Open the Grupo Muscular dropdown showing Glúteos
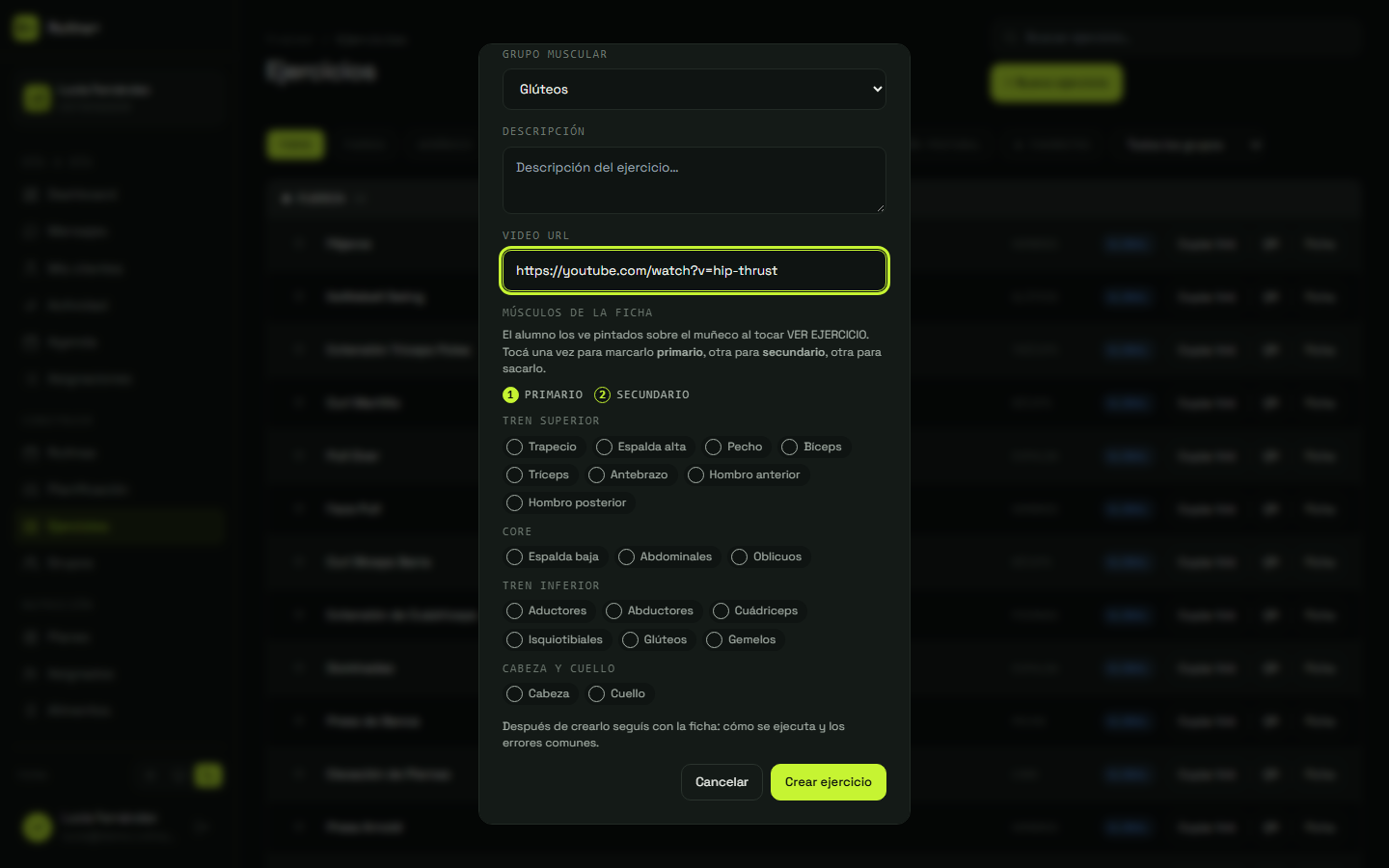1389x868 pixels. coord(694,89)
